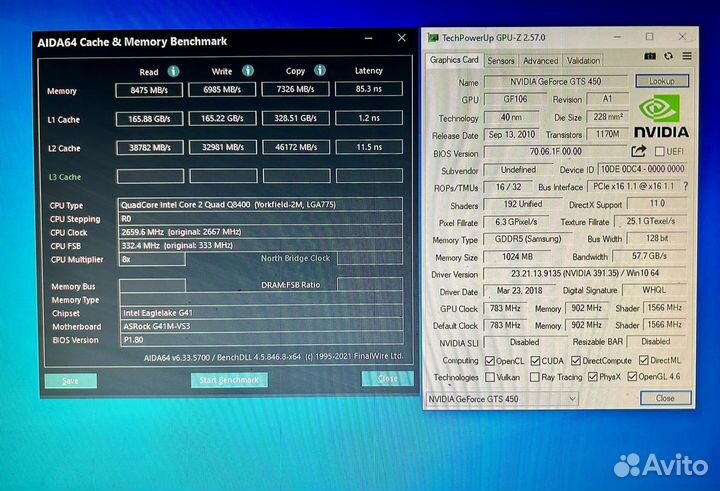Maximize the GPU-Z window

tap(649, 36)
